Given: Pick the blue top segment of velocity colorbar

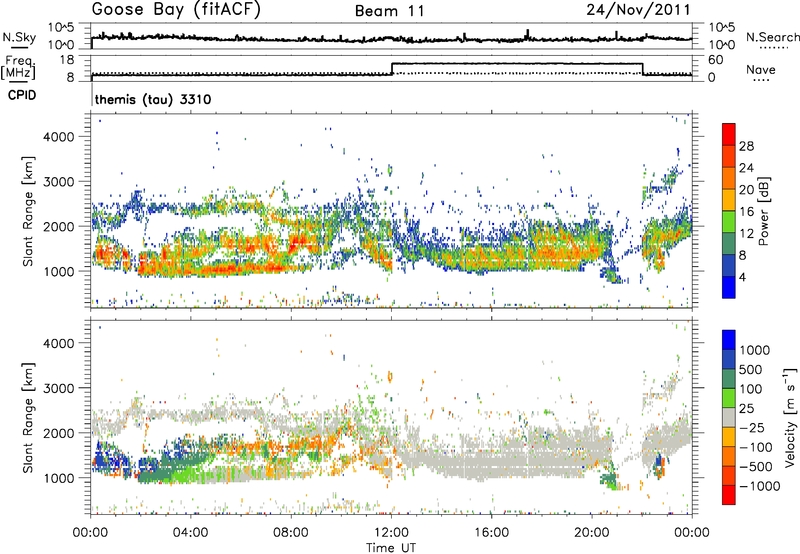Looking at the screenshot, I should pos(729,340).
